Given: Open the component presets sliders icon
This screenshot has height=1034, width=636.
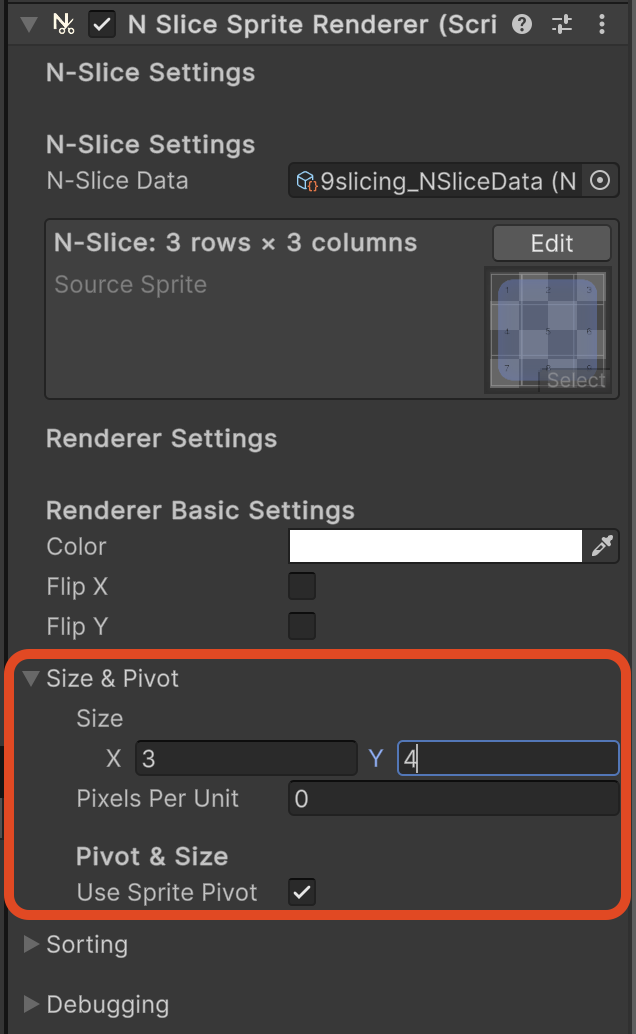Looking at the screenshot, I should 562,25.
